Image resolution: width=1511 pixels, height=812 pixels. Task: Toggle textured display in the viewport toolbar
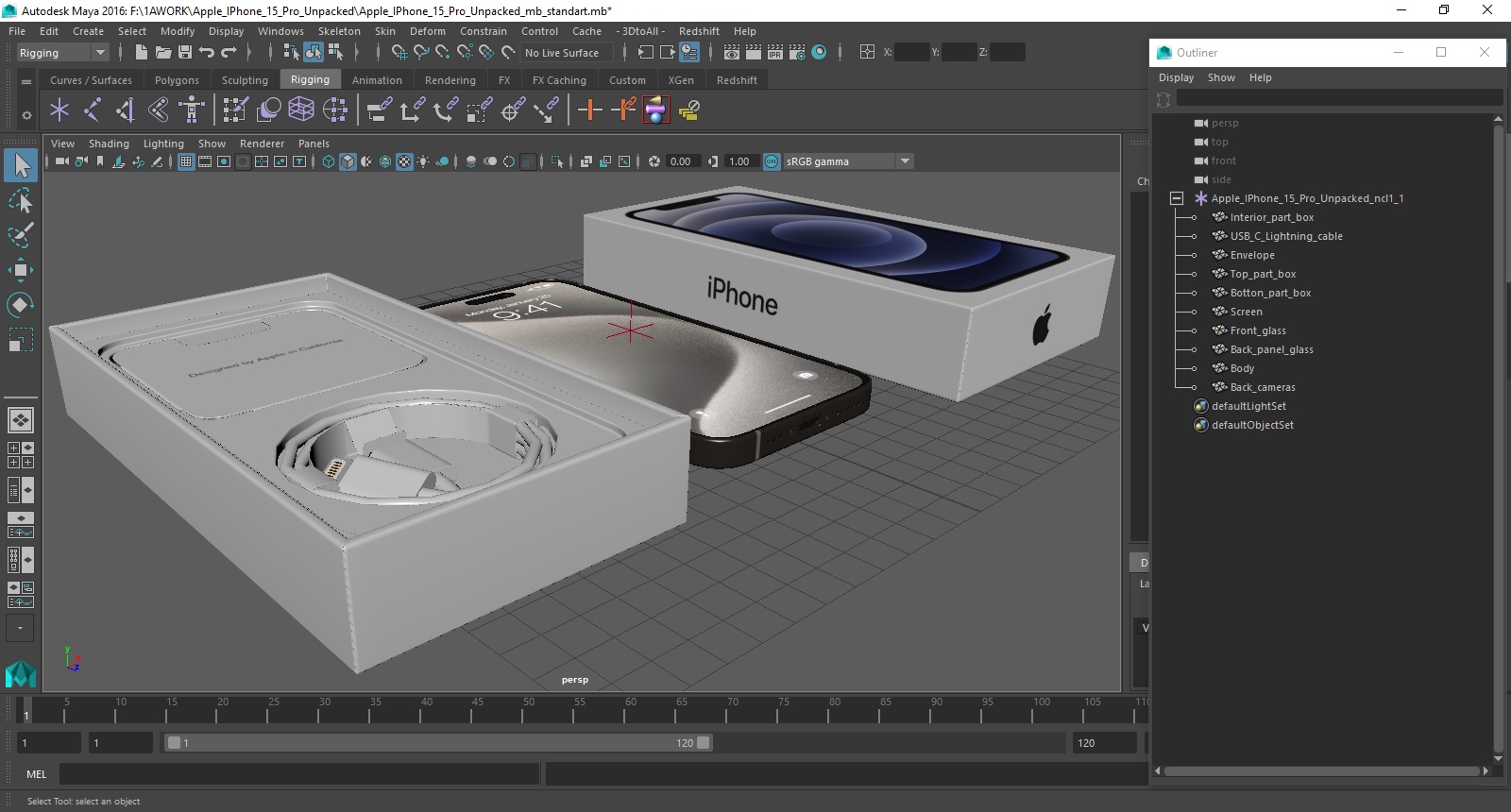404,161
